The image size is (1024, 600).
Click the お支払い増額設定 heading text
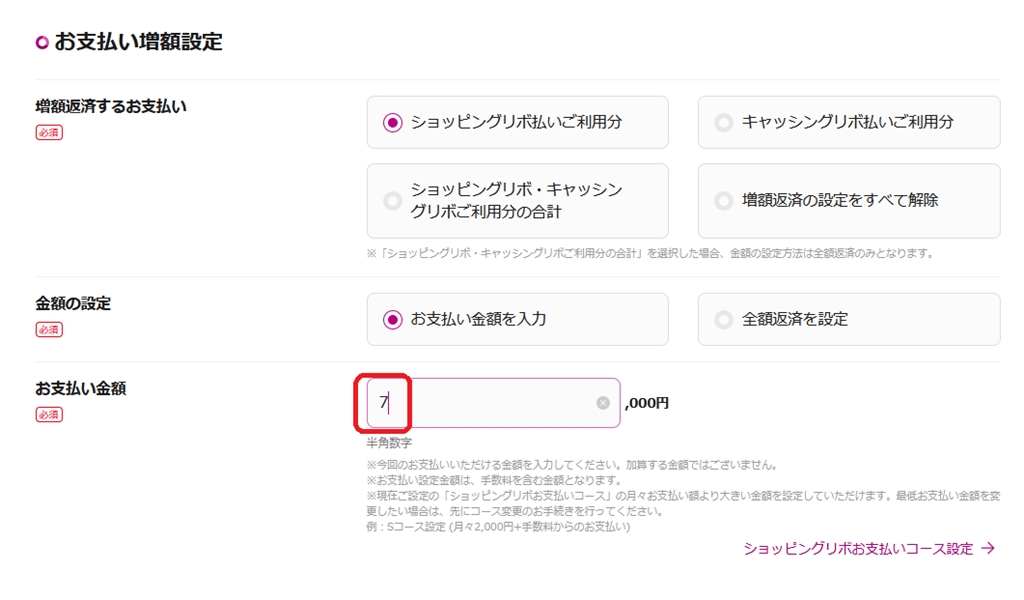[x=138, y=42]
